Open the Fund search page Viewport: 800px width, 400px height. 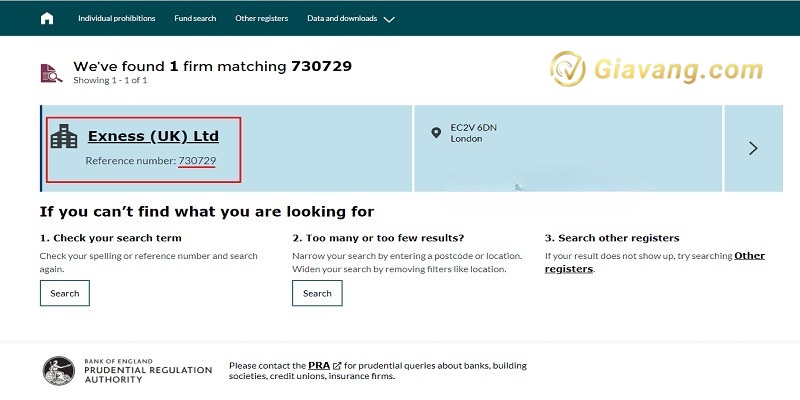pos(195,18)
